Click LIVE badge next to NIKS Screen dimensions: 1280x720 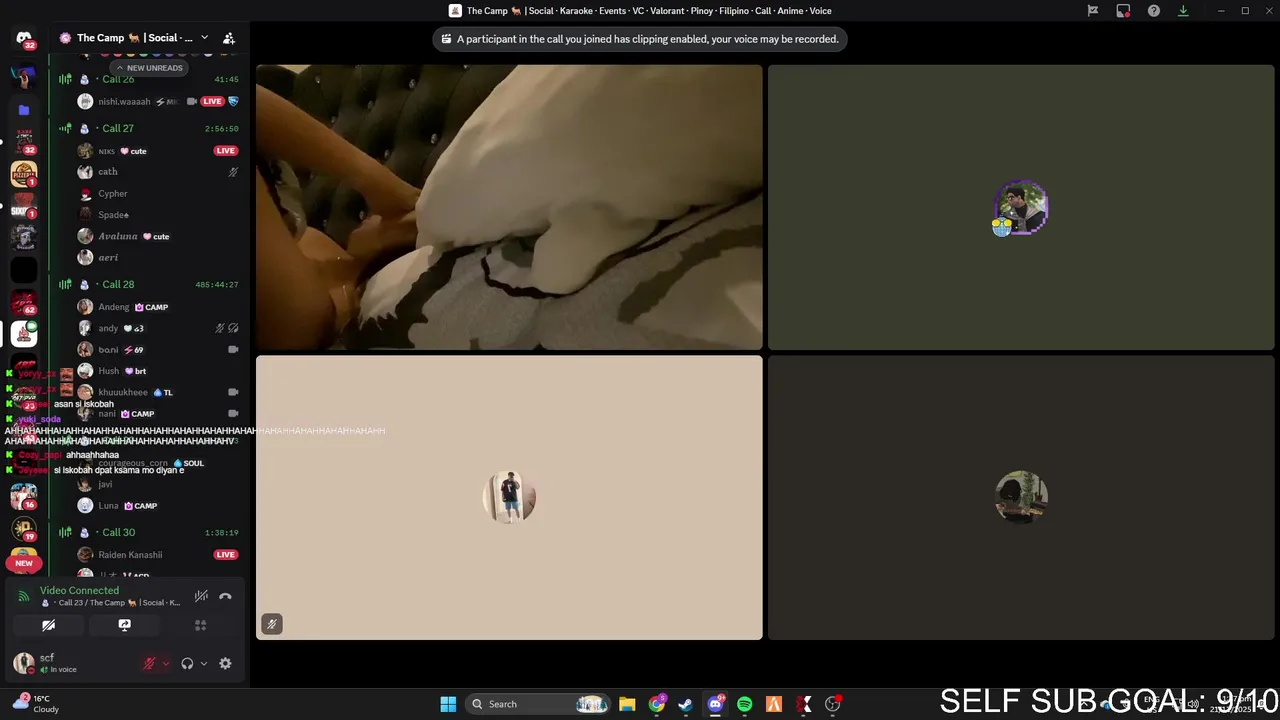pyautogui.click(x=225, y=151)
